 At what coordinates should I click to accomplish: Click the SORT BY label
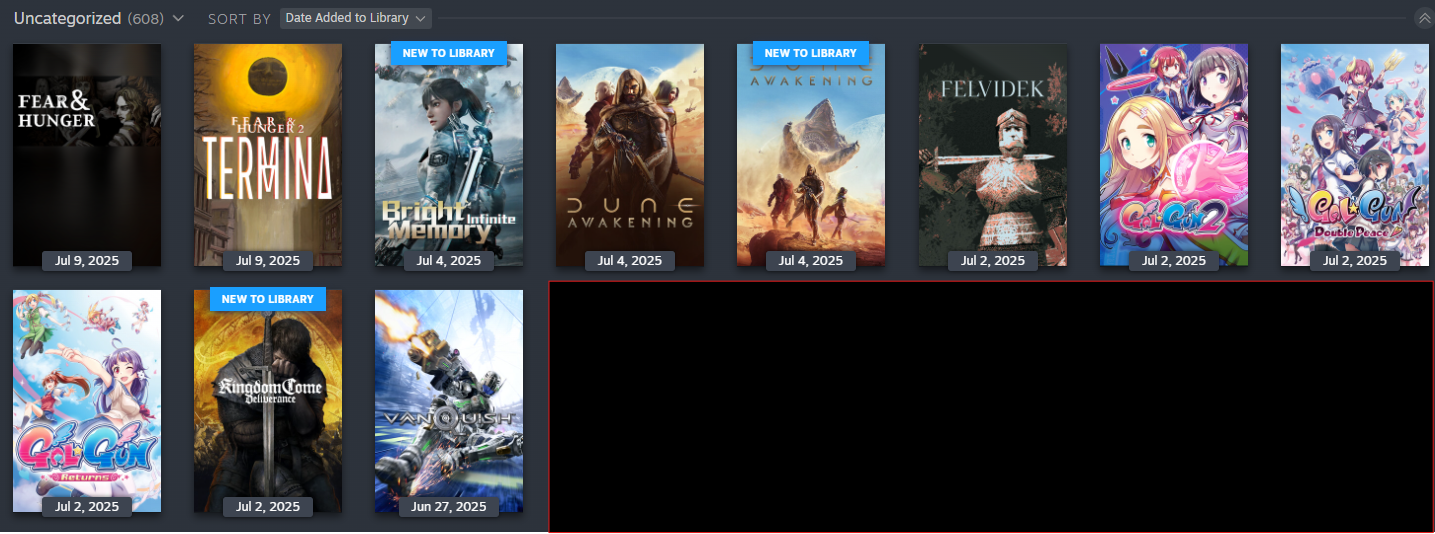[239, 19]
